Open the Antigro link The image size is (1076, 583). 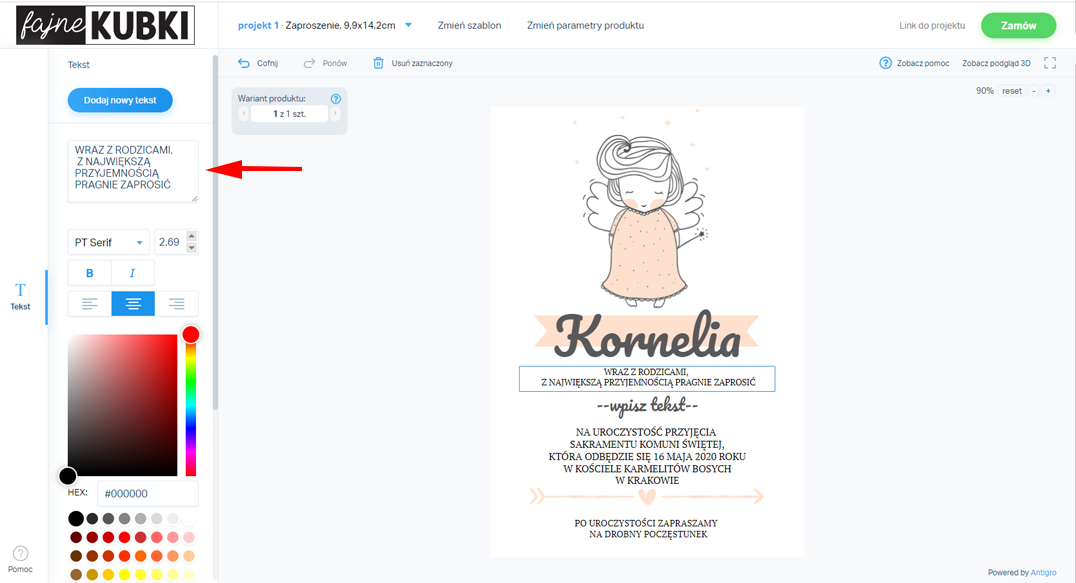point(1043,573)
